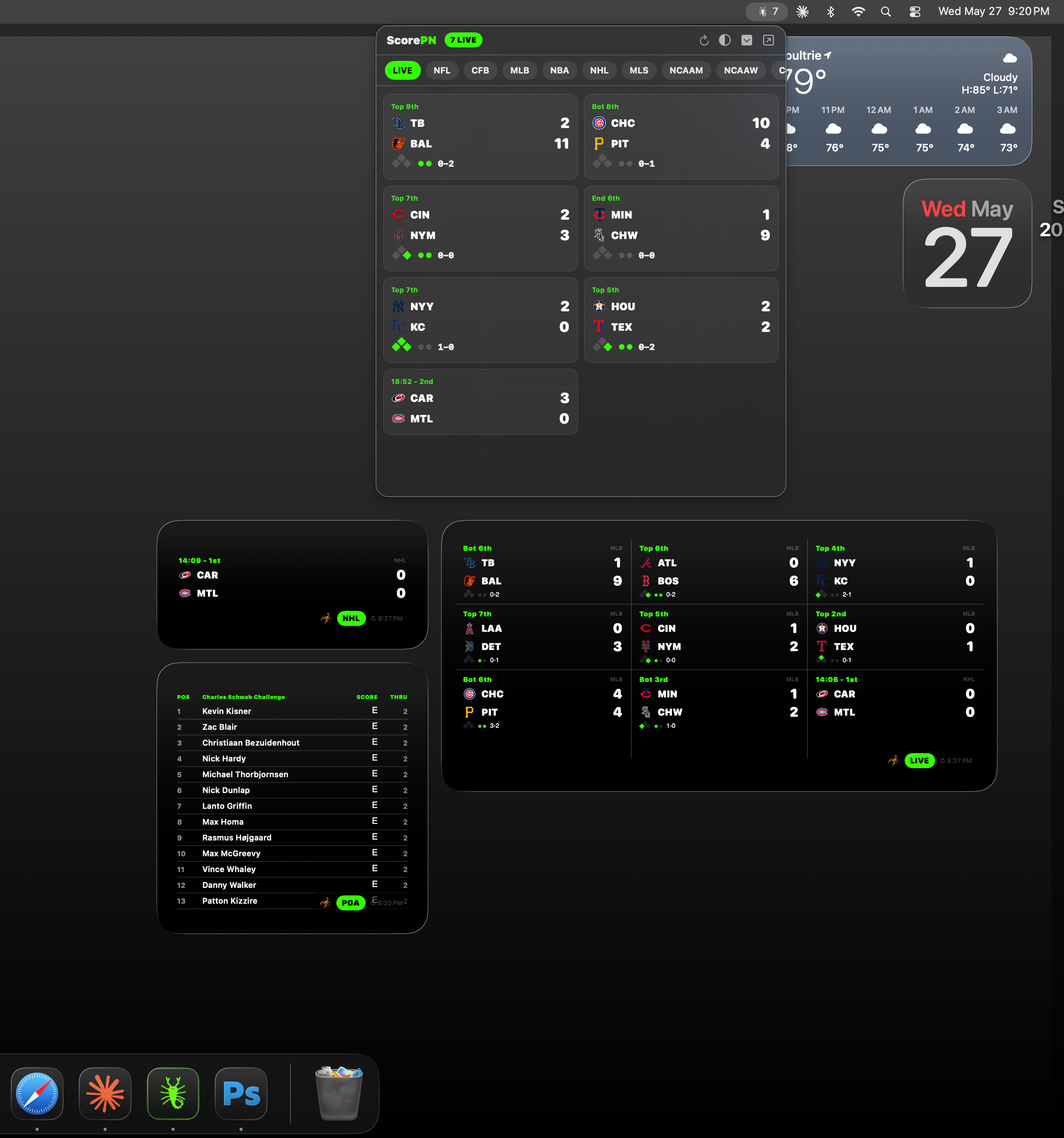Launch Safari from the Dock
Screen dimensions: 1064x1138
(37, 1093)
